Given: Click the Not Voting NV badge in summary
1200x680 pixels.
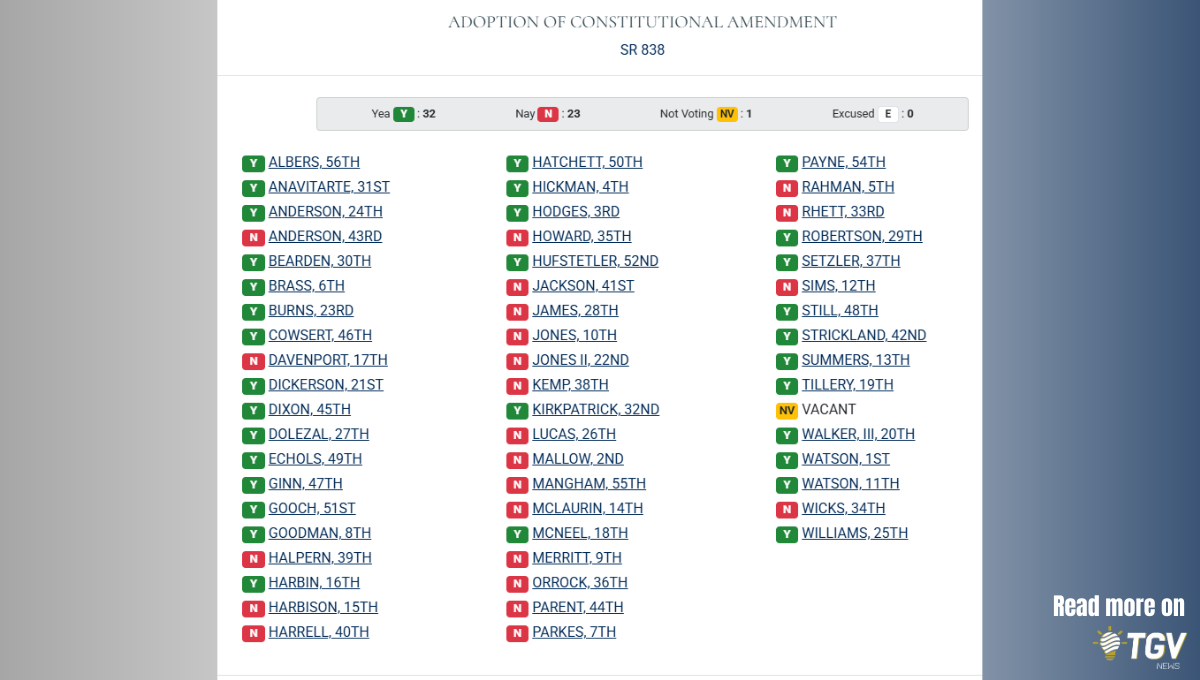Looking at the screenshot, I should [727, 114].
